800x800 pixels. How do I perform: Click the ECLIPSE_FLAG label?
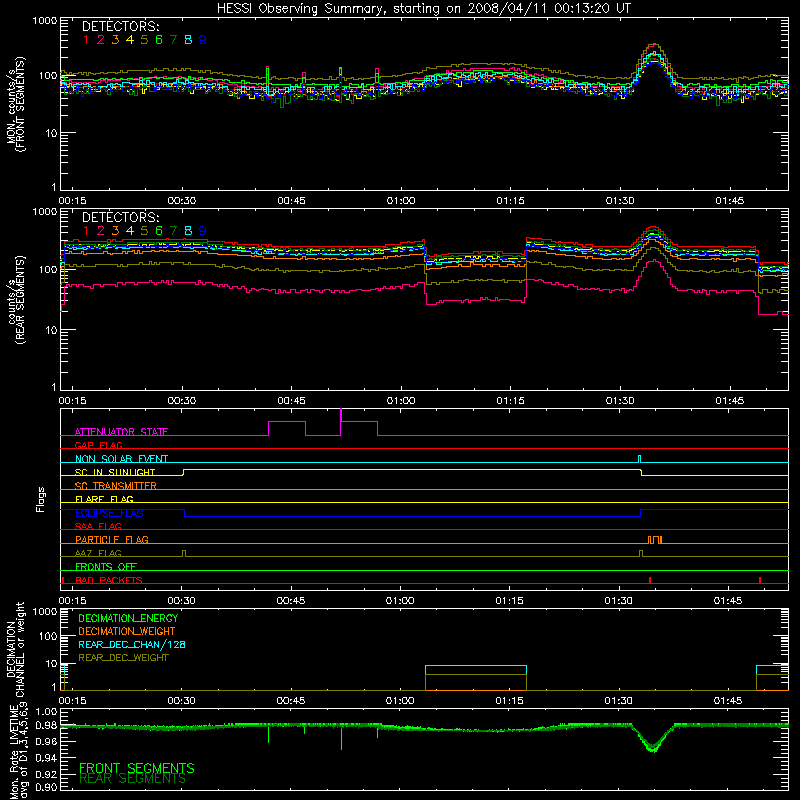point(109,513)
